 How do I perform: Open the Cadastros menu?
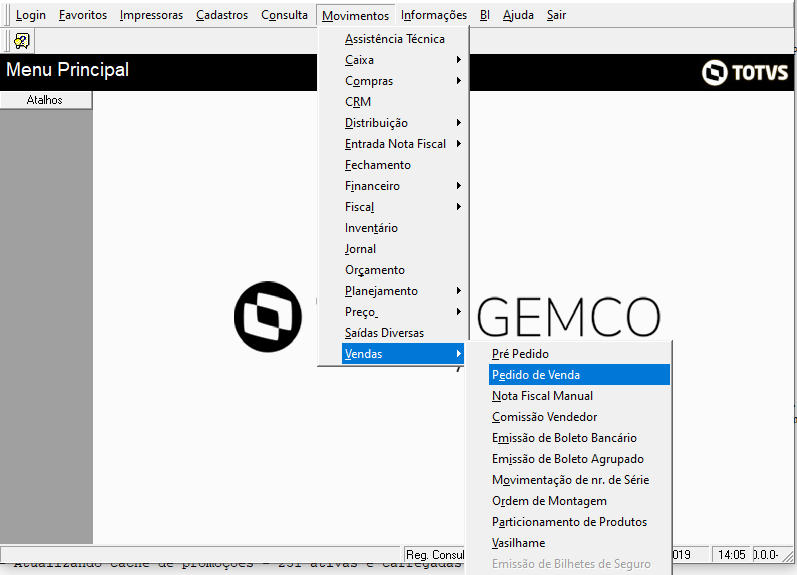pos(222,15)
